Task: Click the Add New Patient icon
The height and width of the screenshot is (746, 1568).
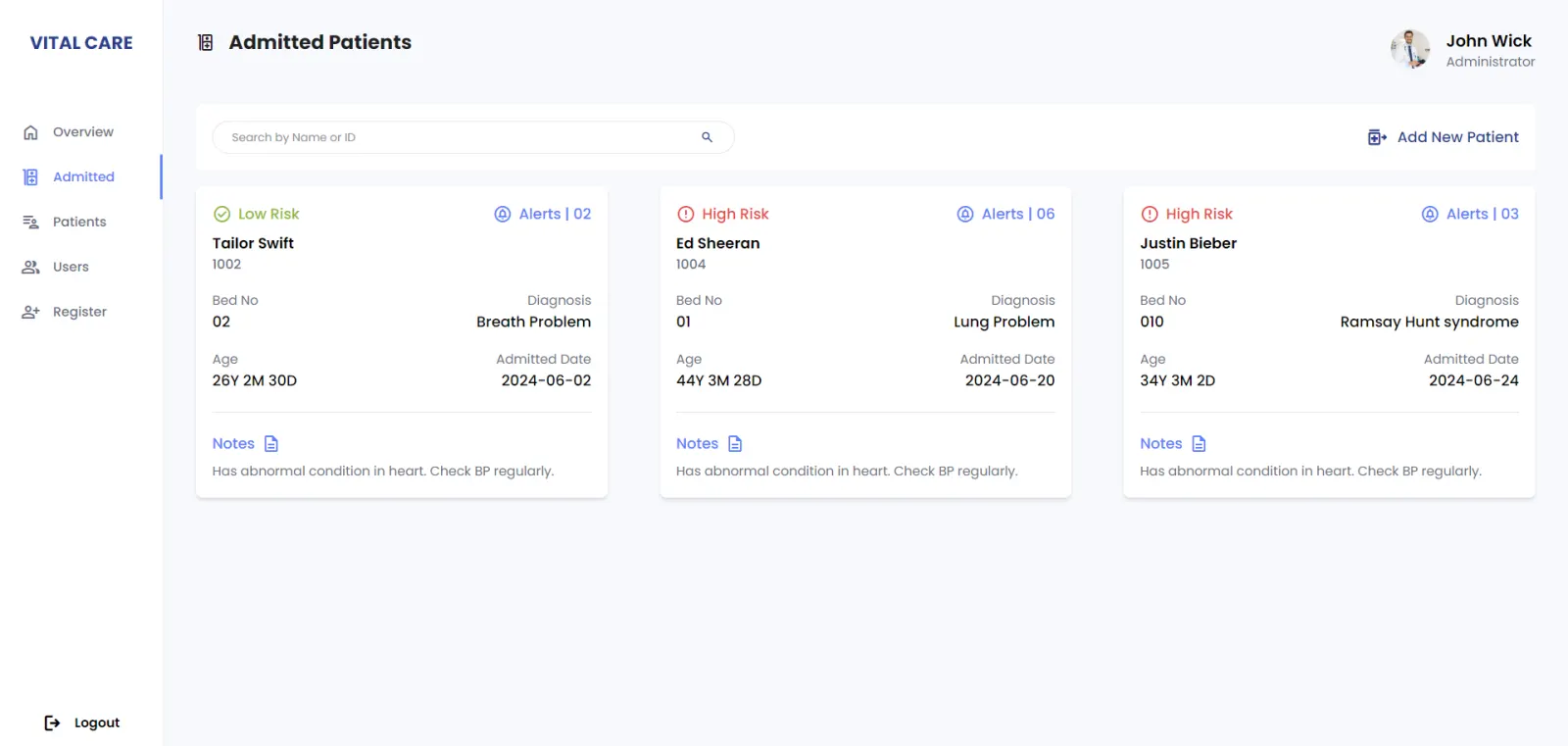Action: pyautogui.click(x=1377, y=137)
